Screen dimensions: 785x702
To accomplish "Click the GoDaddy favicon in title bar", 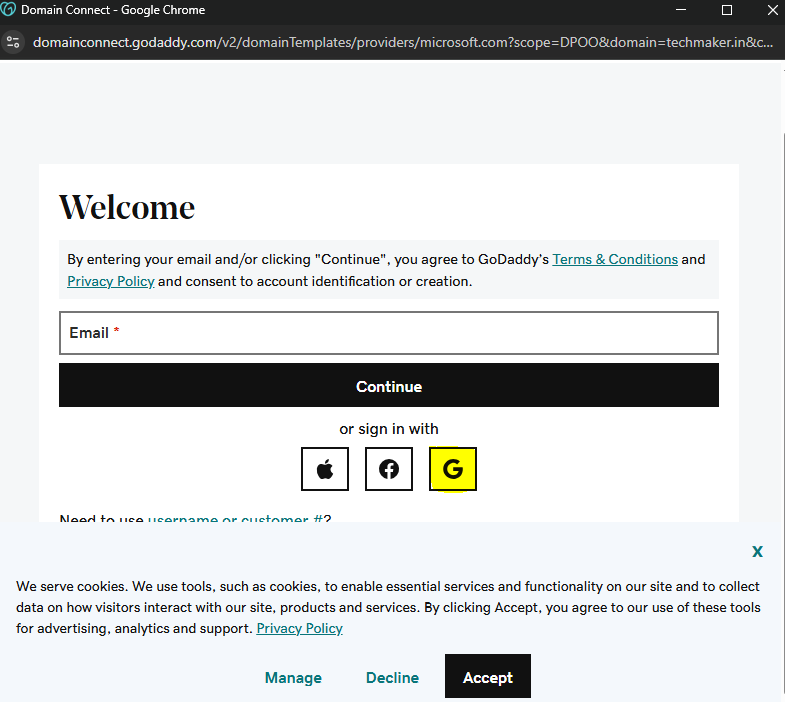I will tap(9, 10).
